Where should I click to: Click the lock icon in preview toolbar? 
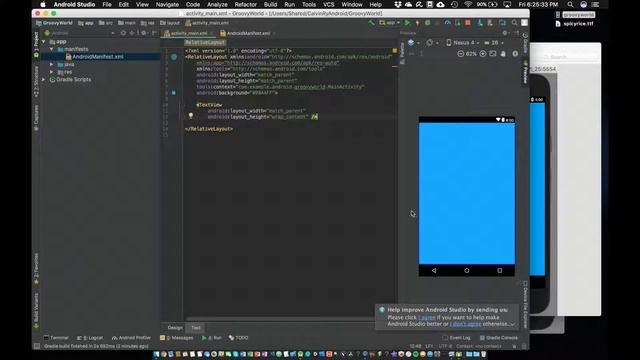503,53
